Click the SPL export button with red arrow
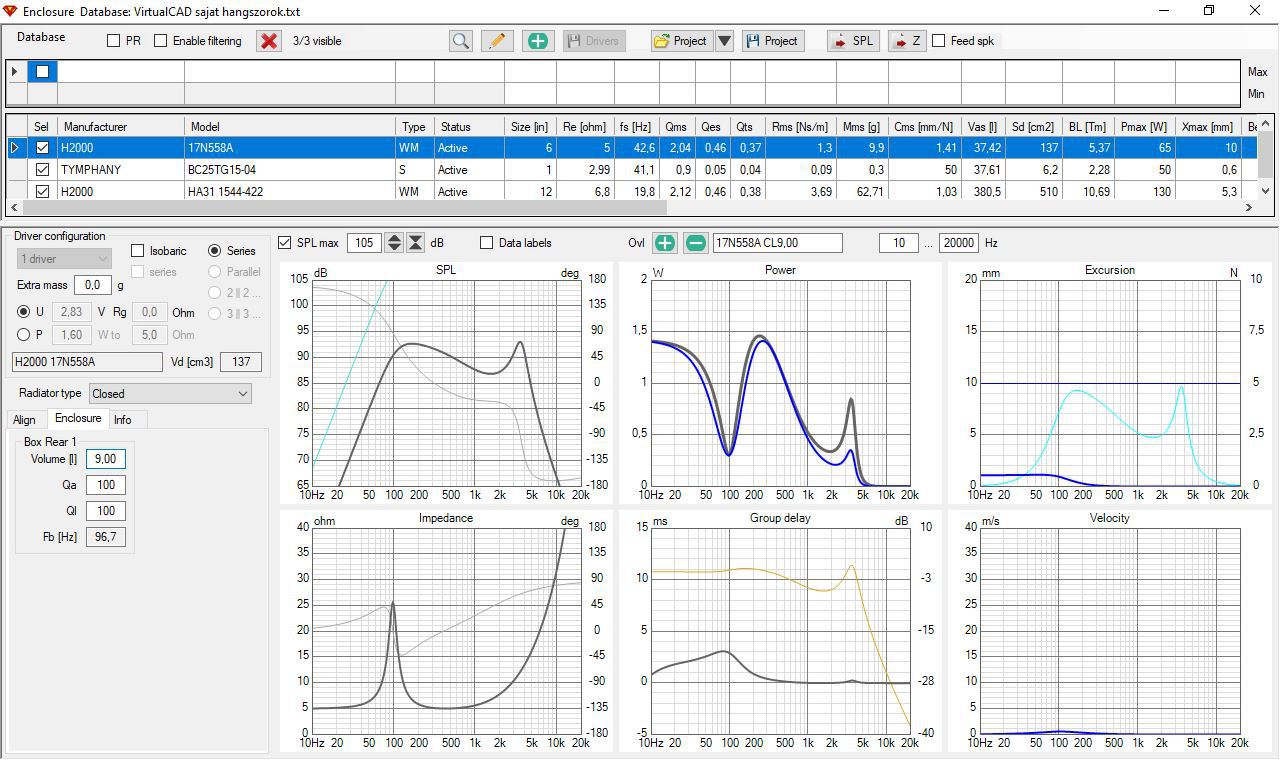Image resolution: width=1280 pixels, height=760 pixels. click(x=852, y=41)
